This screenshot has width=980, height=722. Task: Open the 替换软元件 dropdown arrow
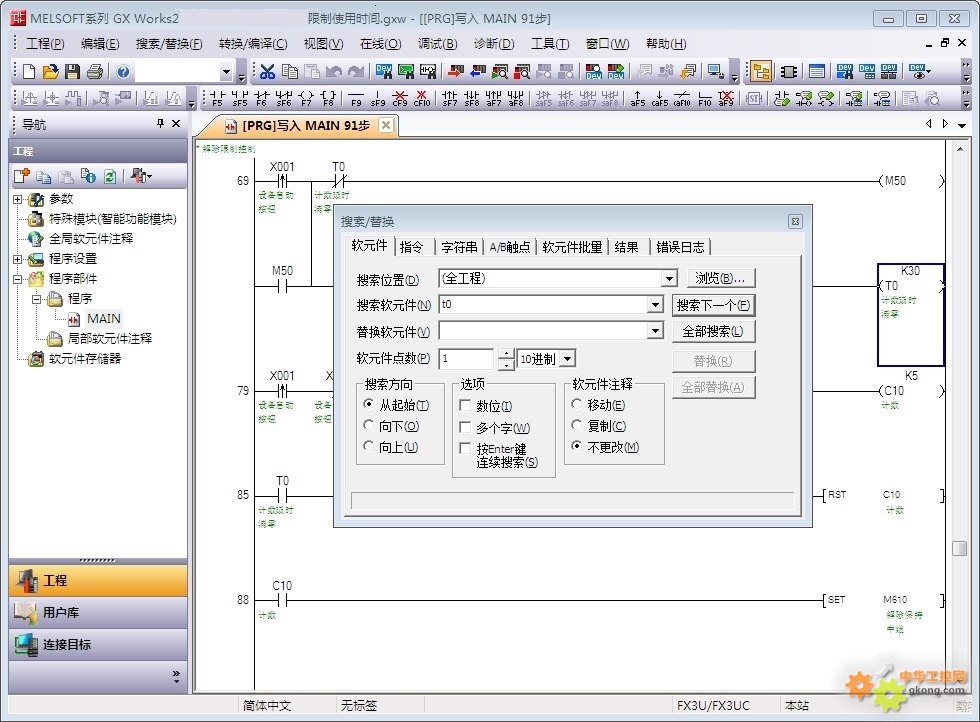[655, 330]
